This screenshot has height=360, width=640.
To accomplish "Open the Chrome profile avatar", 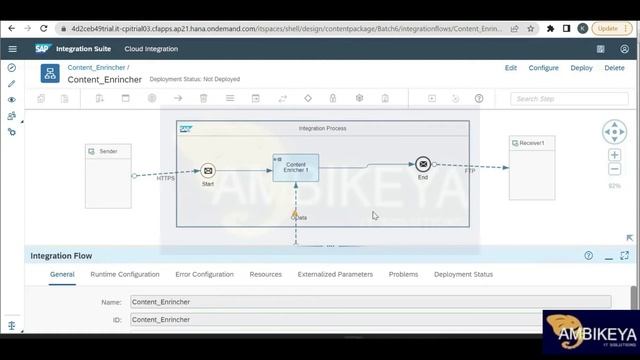I will tap(582, 29).
